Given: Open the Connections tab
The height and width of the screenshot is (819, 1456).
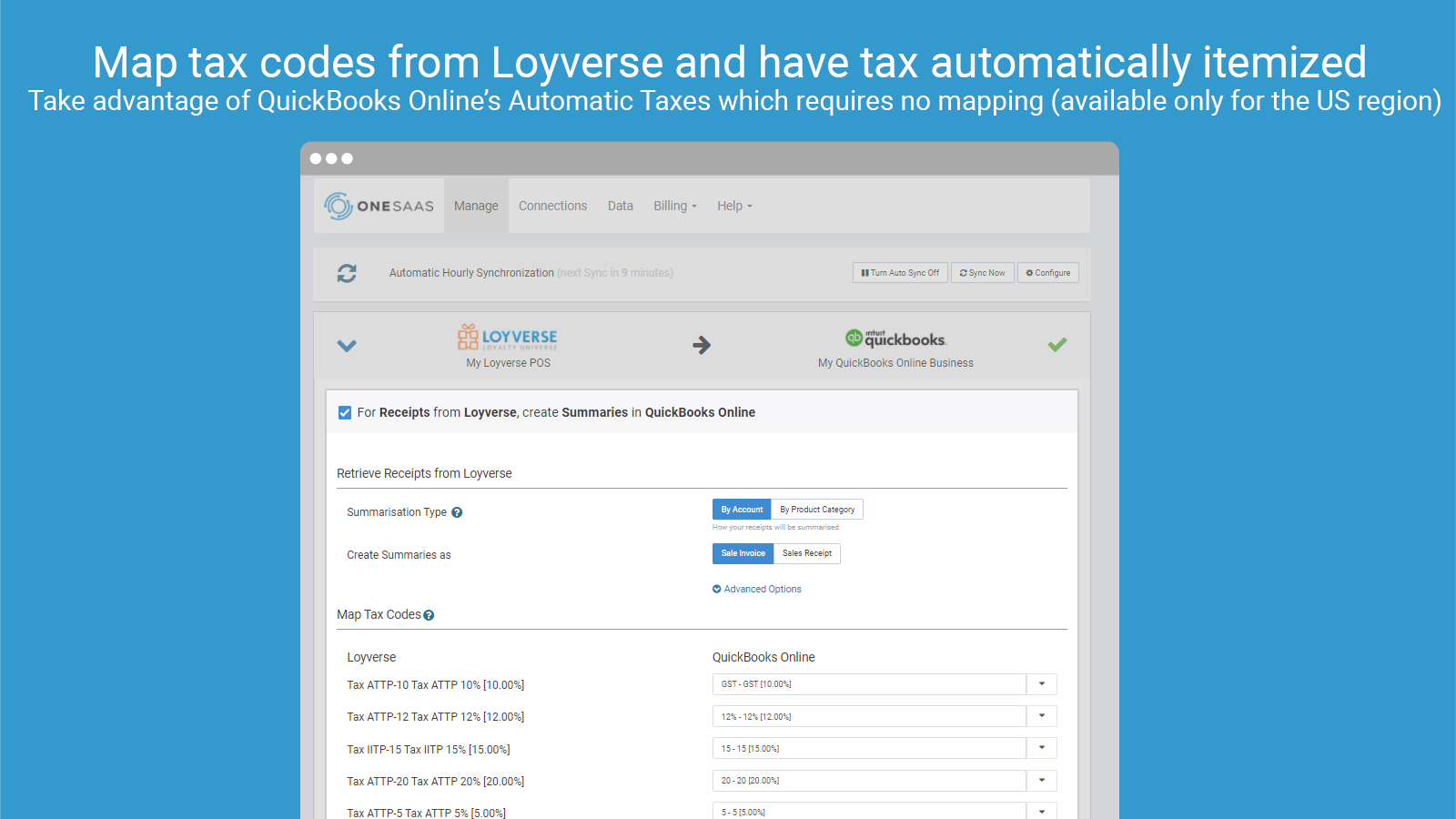Looking at the screenshot, I should click(553, 206).
